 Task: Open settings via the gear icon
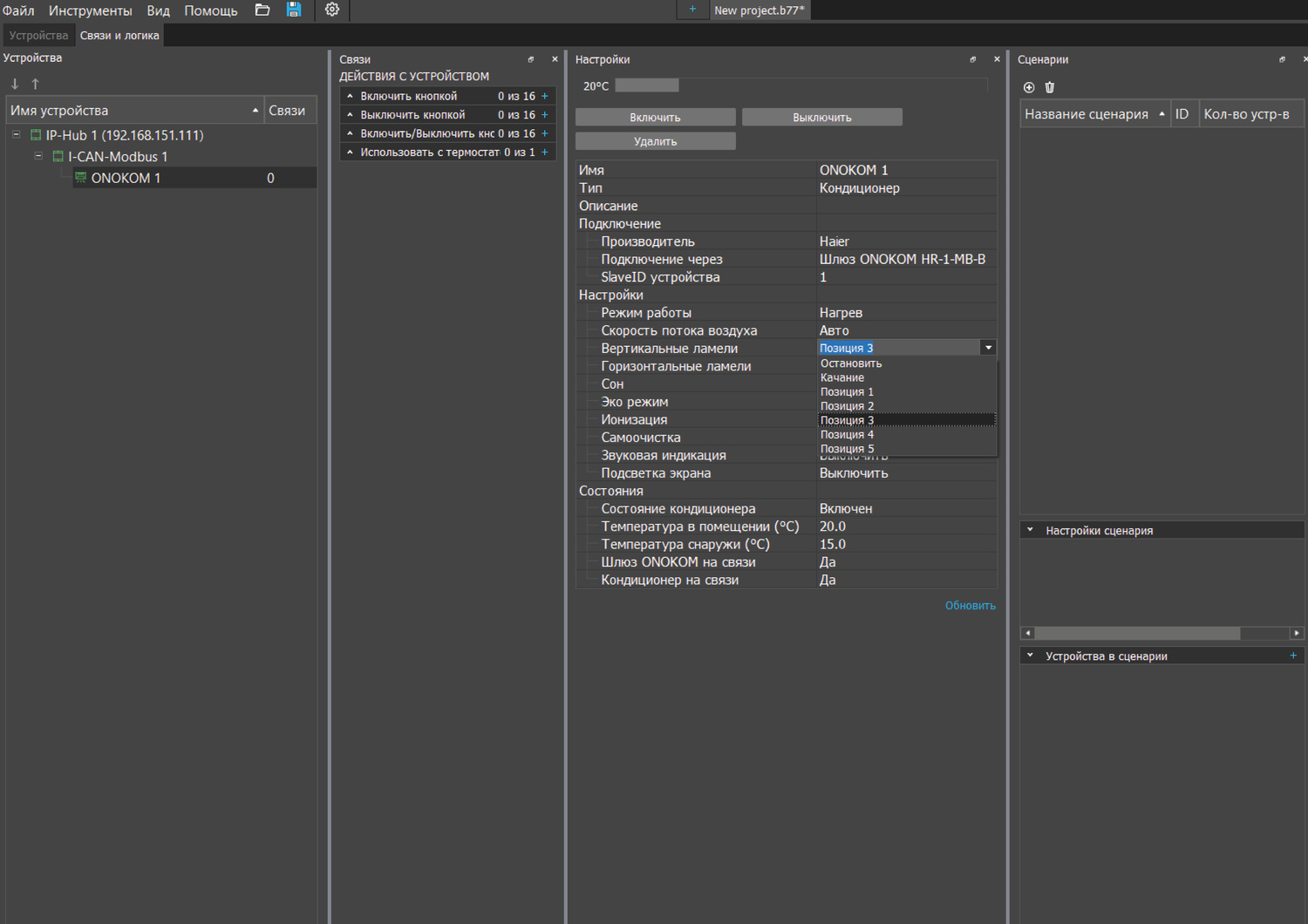[332, 10]
